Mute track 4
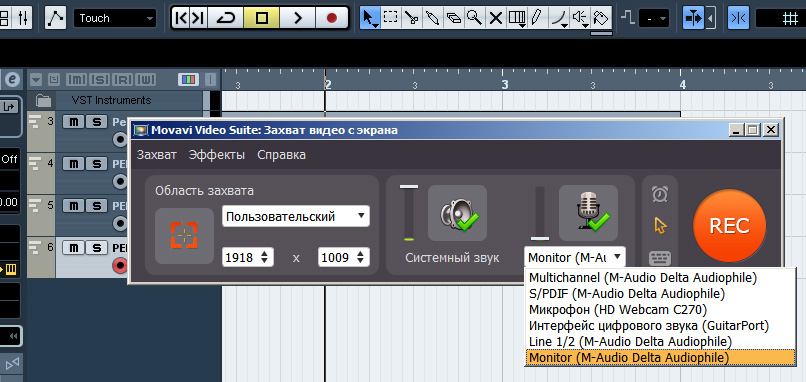This screenshot has width=806, height=382. (x=74, y=163)
